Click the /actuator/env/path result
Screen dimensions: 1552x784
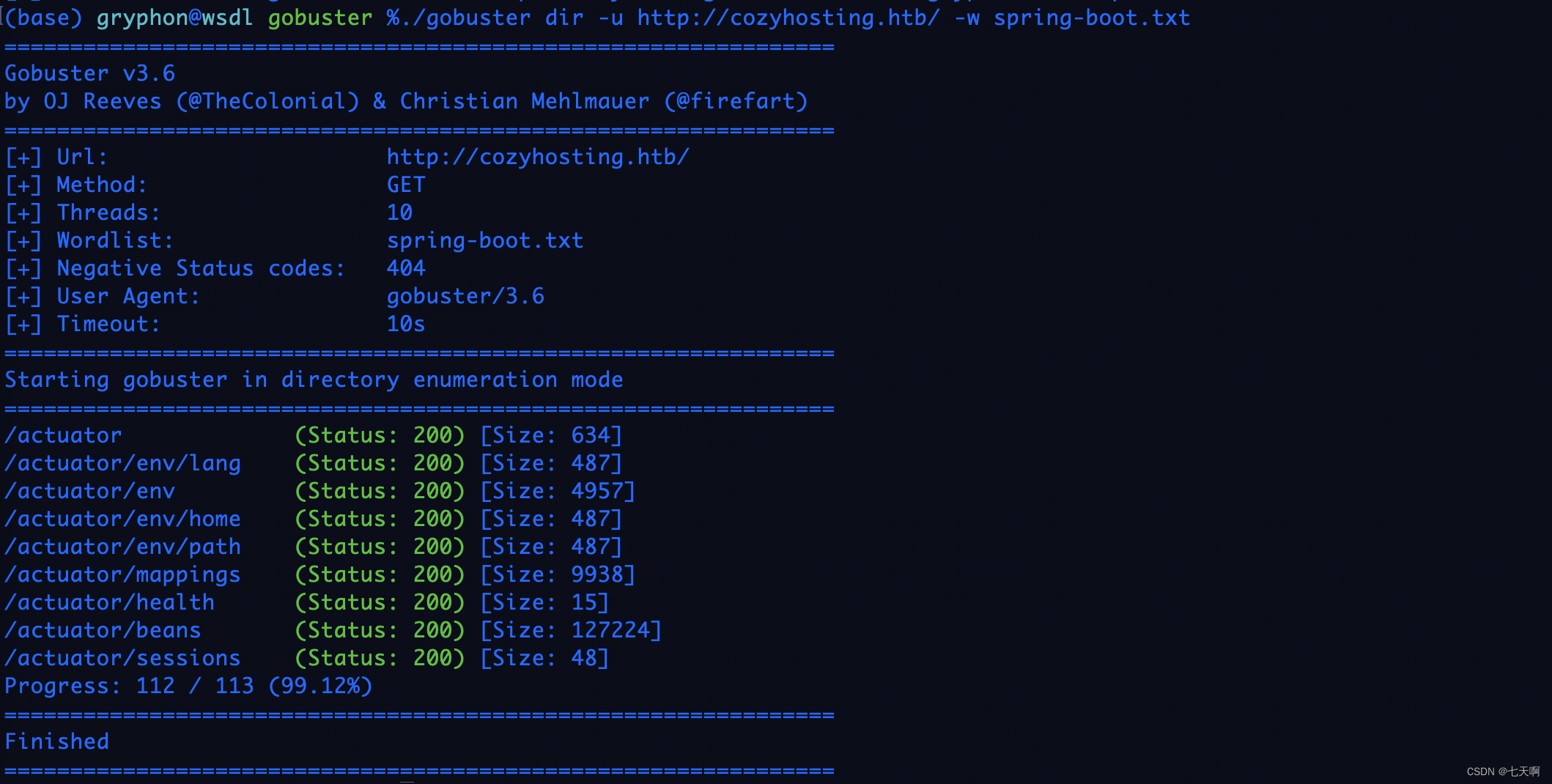click(x=123, y=547)
